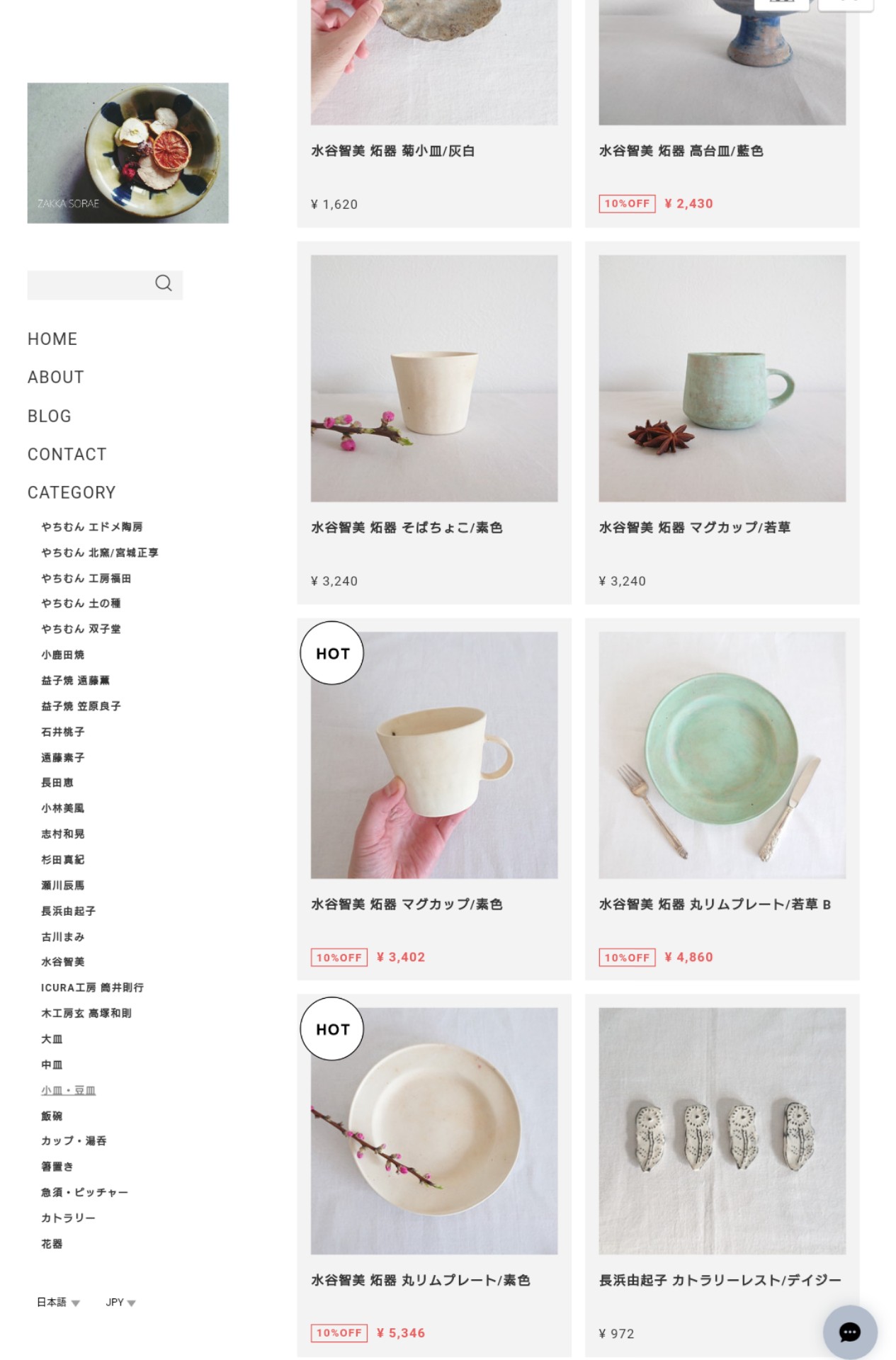Viewport: 896px width, 1360px height.
Task: Click the 10%OFF tag on 高台皿/藍色
Action: point(627,204)
